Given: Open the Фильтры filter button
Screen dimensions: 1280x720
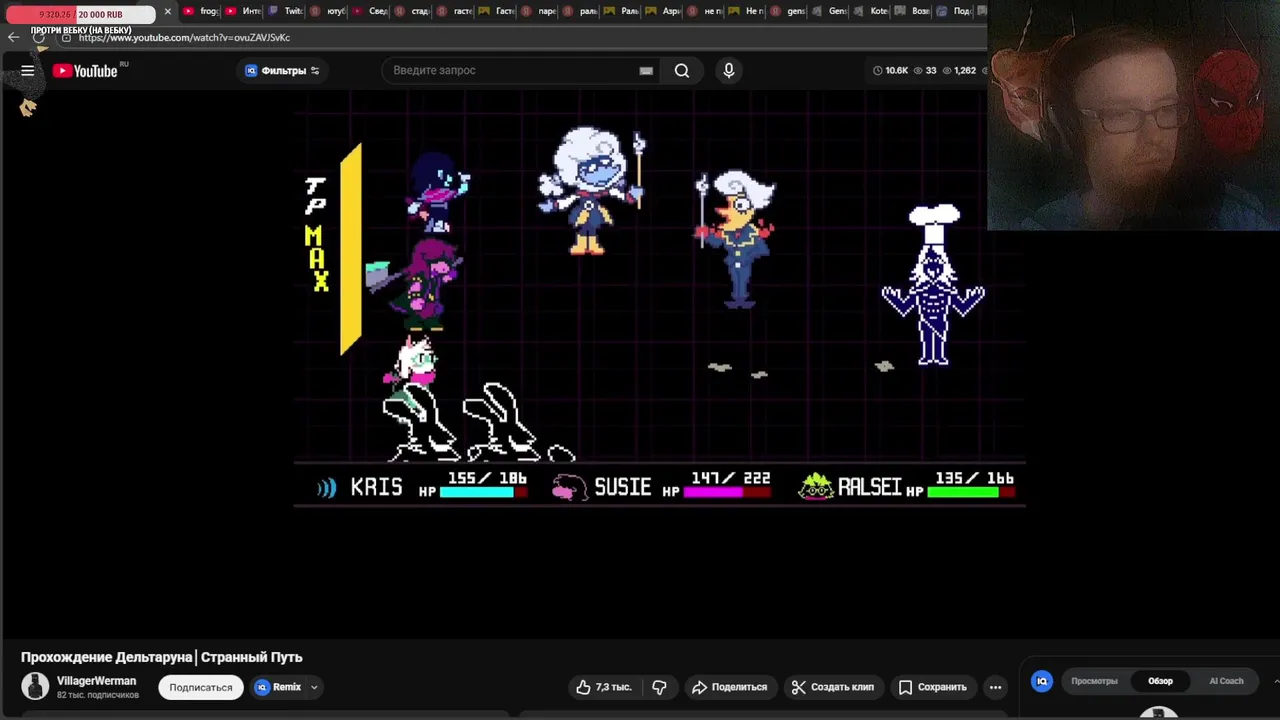Looking at the screenshot, I should click(282, 70).
